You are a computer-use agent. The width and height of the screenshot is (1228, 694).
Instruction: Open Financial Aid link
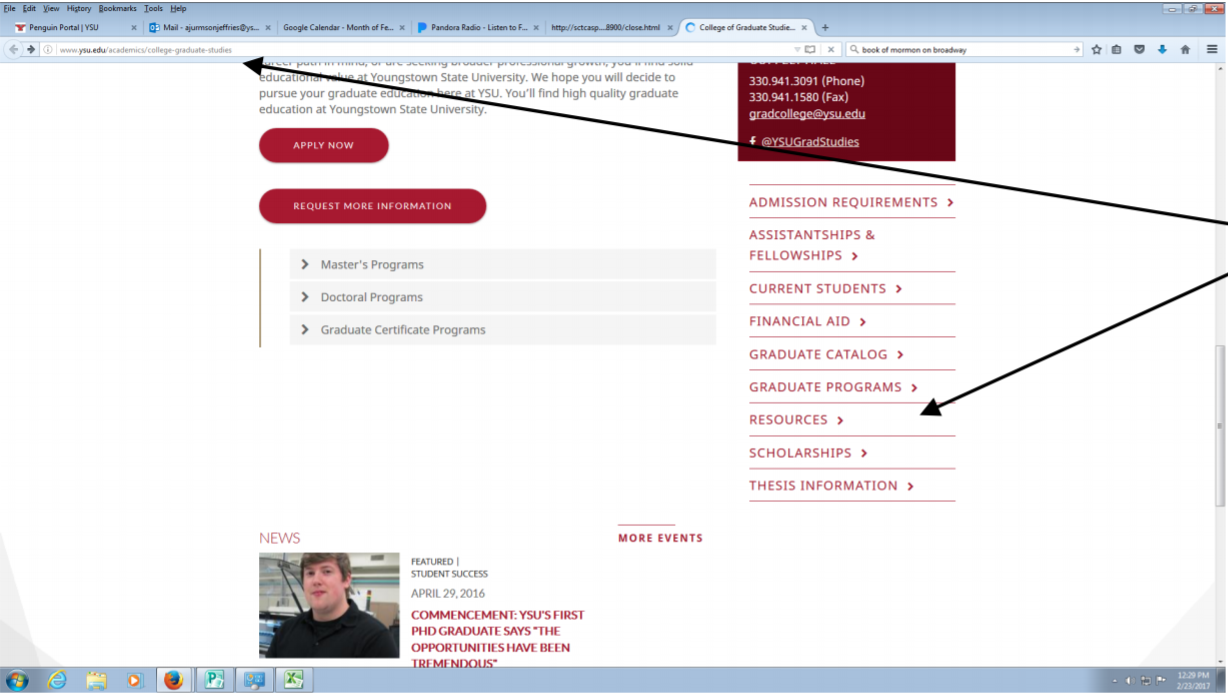click(808, 321)
